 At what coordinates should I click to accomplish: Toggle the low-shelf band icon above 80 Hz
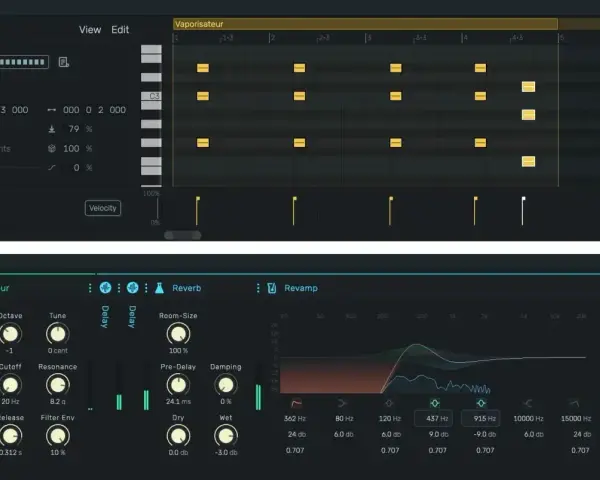tap(342, 403)
